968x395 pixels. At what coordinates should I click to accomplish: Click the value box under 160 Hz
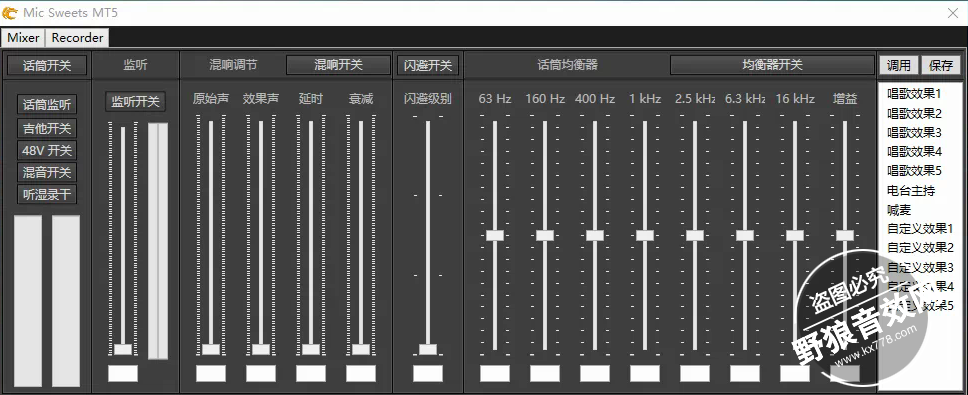point(545,373)
